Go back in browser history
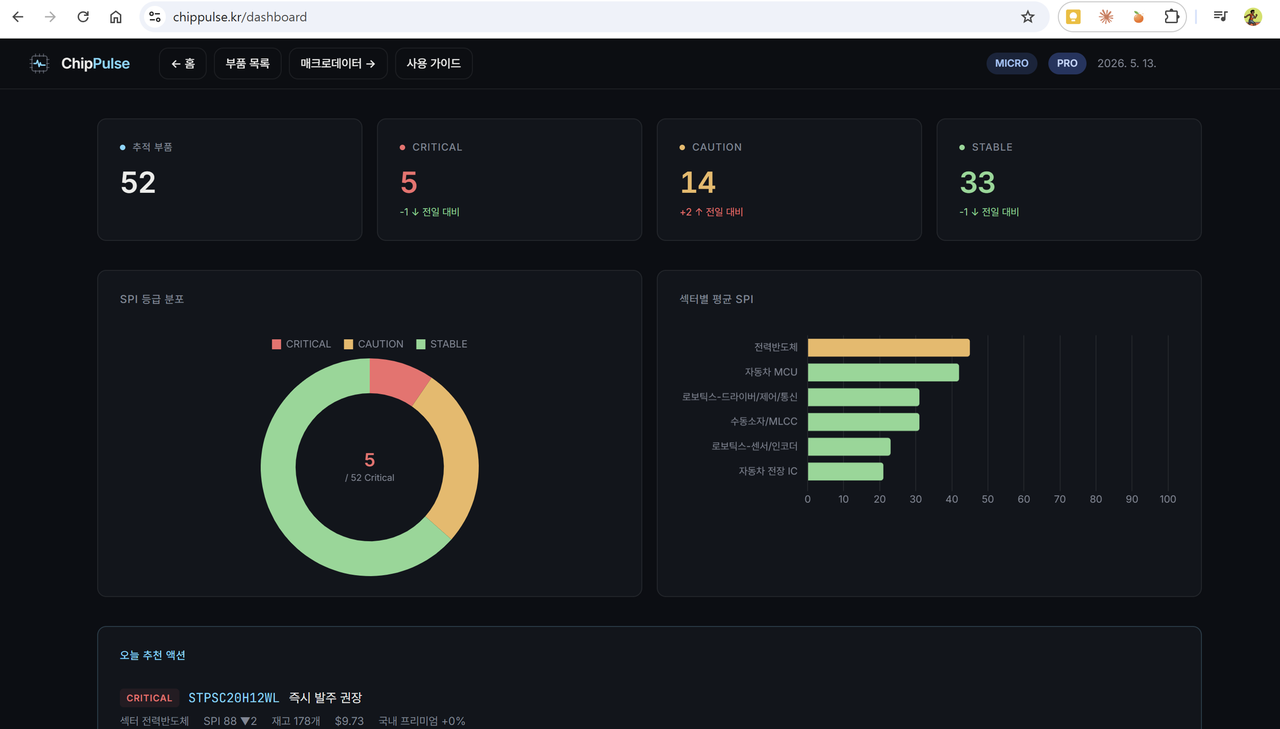Screen dimensions: 1280x729 tap(18, 17)
